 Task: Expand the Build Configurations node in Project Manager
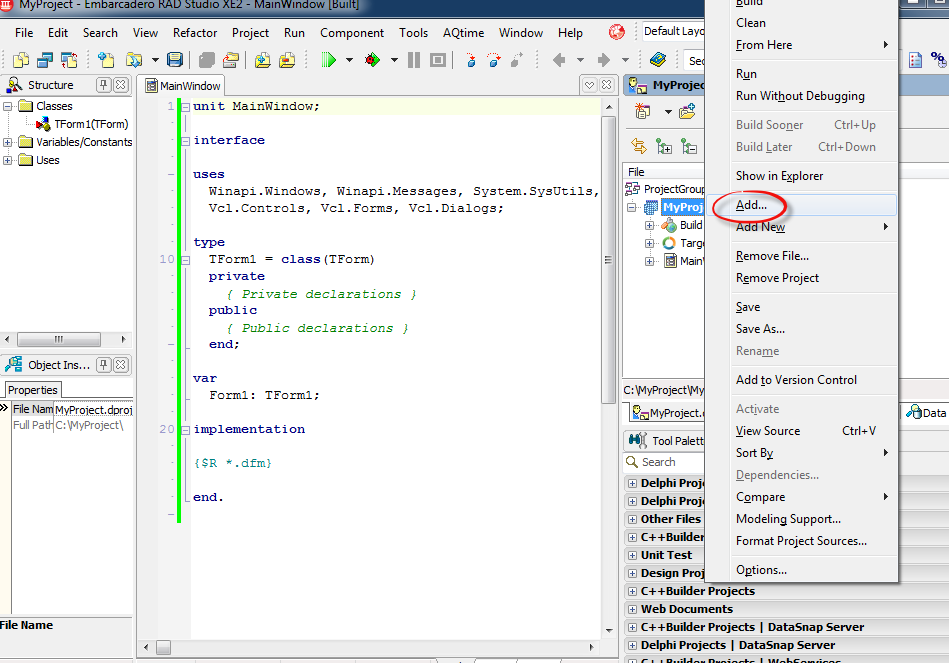pyautogui.click(x=649, y=225)
